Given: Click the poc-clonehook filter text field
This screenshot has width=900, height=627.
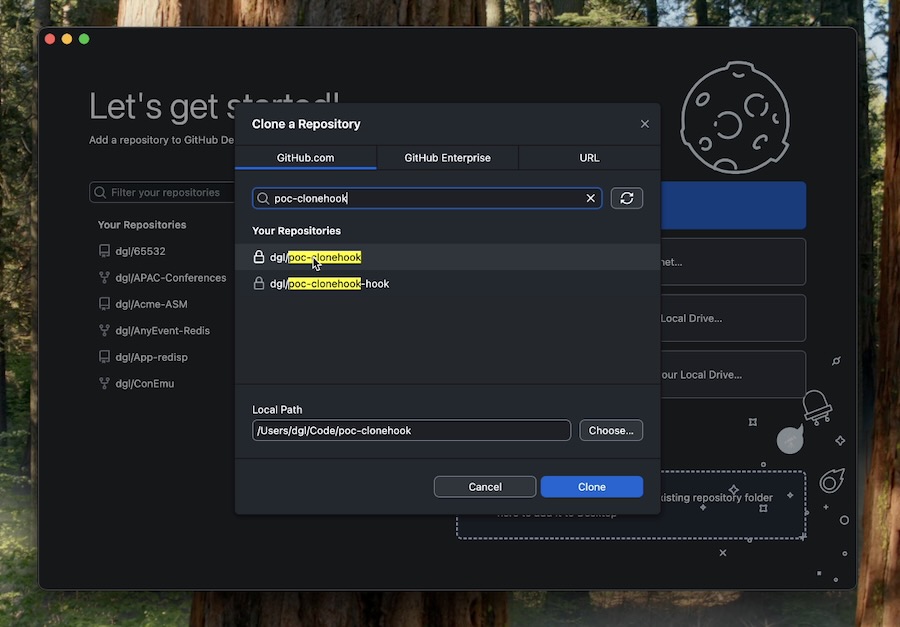Looking at the screenshot, I should (x=427, y=198).
